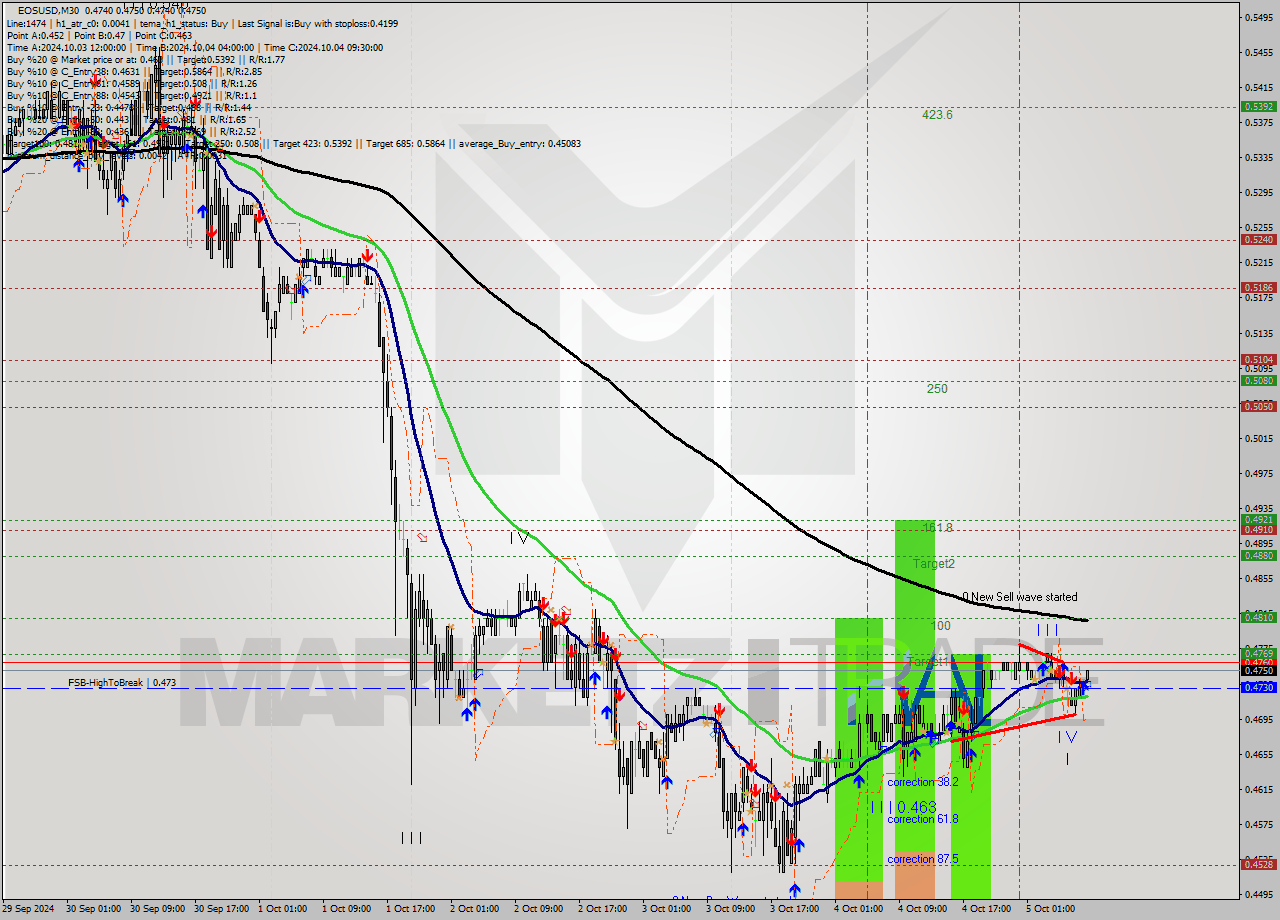Click the red 0.5050 price tag
Image resolution: width=1280 pixels, height=920 pixels.
1258,406
